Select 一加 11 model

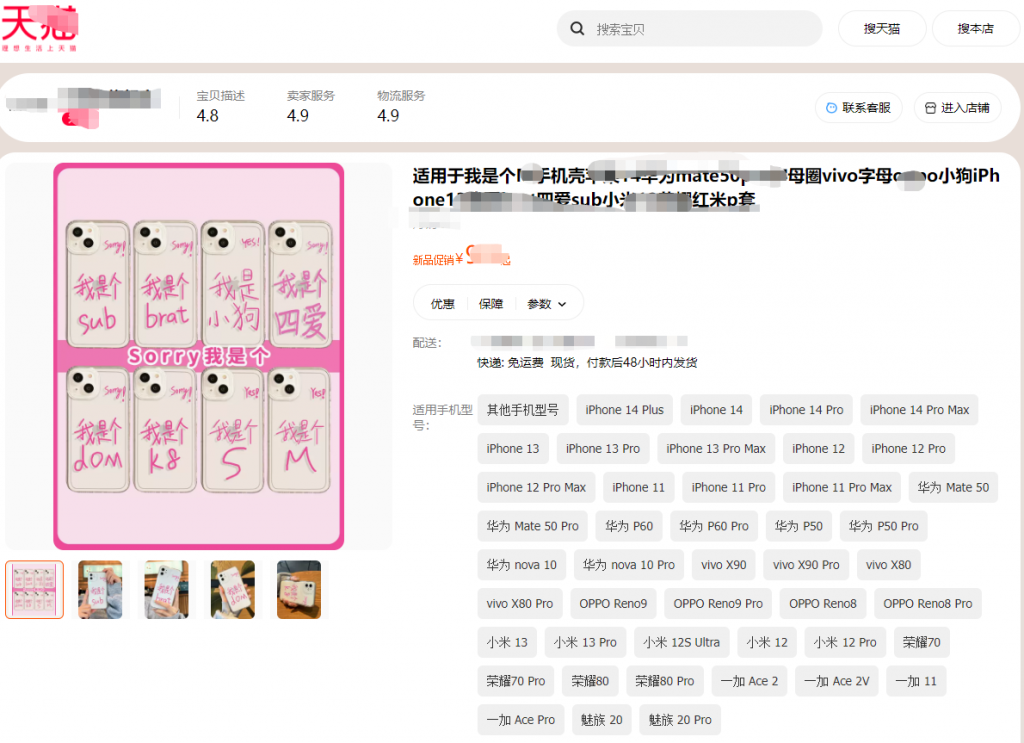[x=916, y=681]
